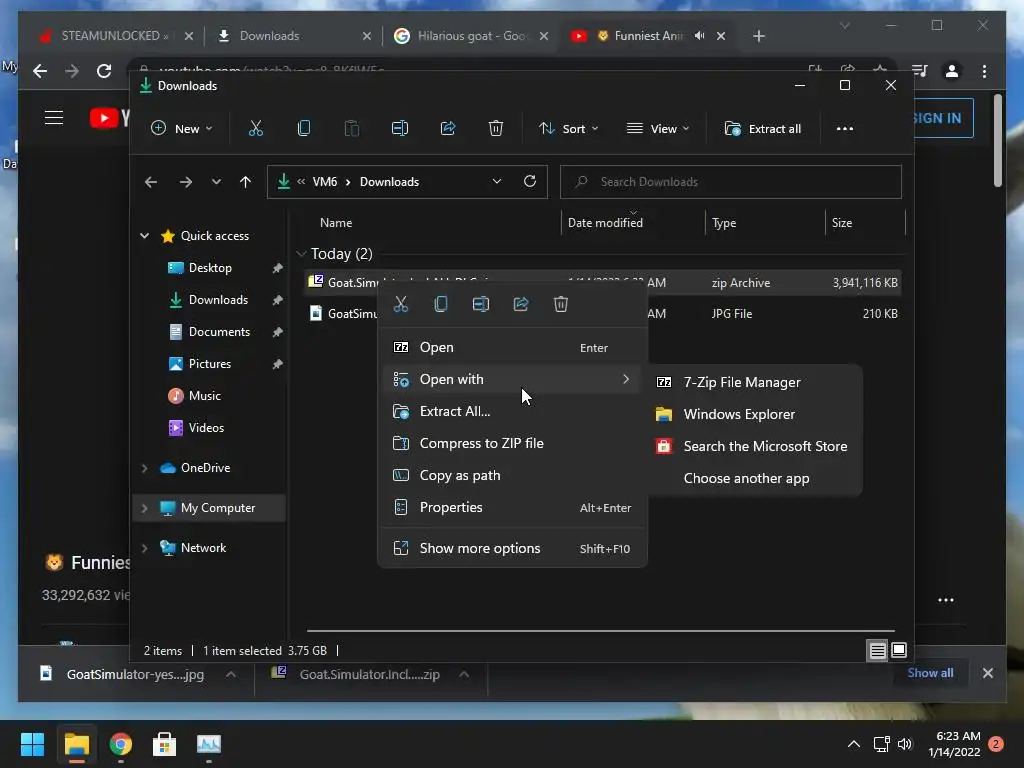The image size is (1024, 768).
Task: Click the Cut icon in context menu
Action: click(x=401, y=304)
